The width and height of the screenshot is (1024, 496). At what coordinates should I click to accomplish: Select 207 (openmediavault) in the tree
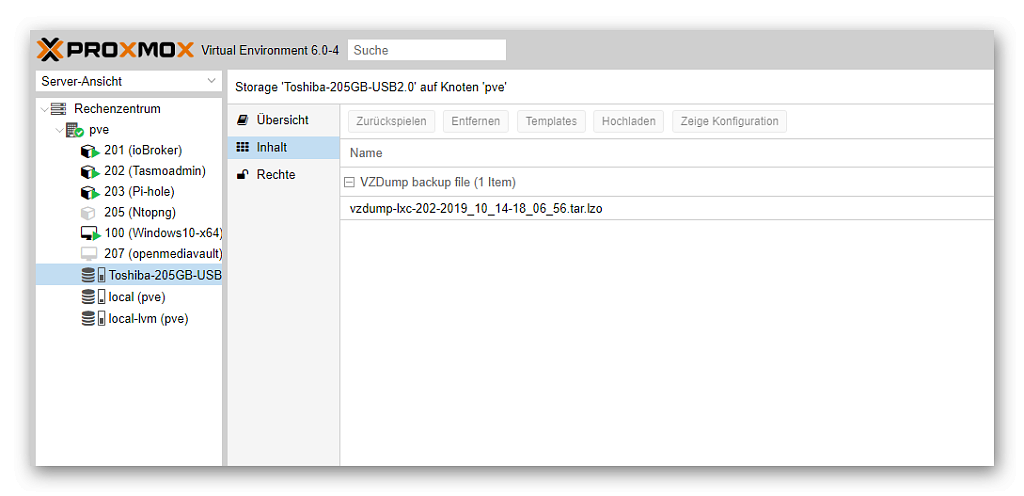pos(163,253)
